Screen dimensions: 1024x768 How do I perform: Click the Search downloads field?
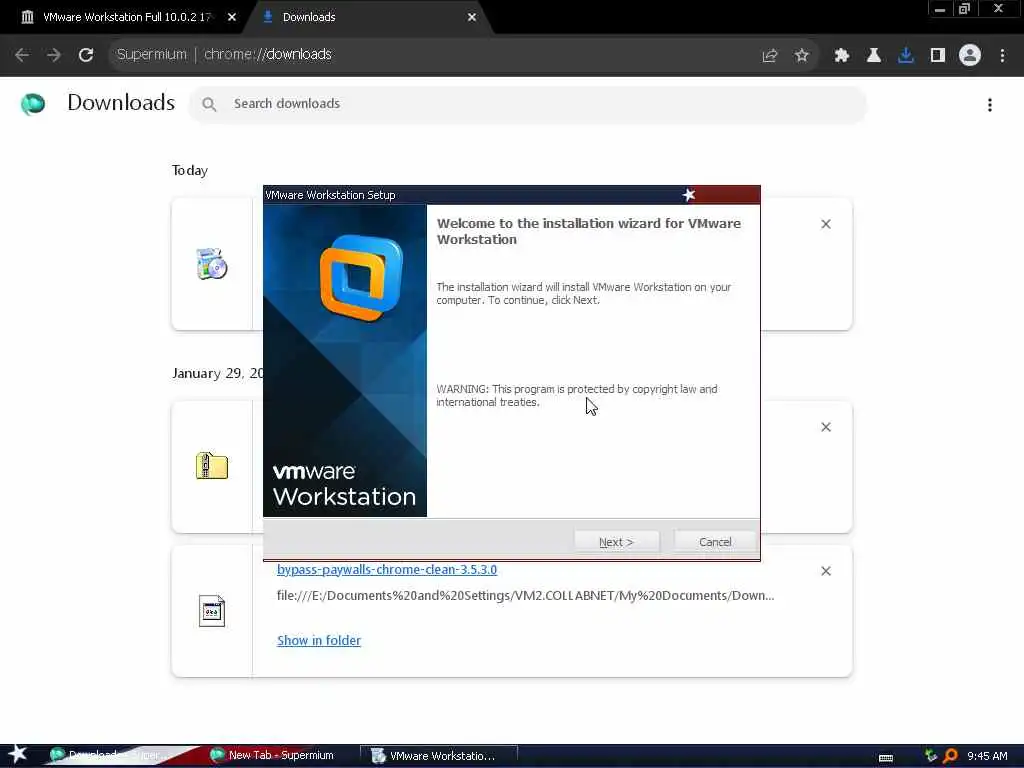pos(528,104)
